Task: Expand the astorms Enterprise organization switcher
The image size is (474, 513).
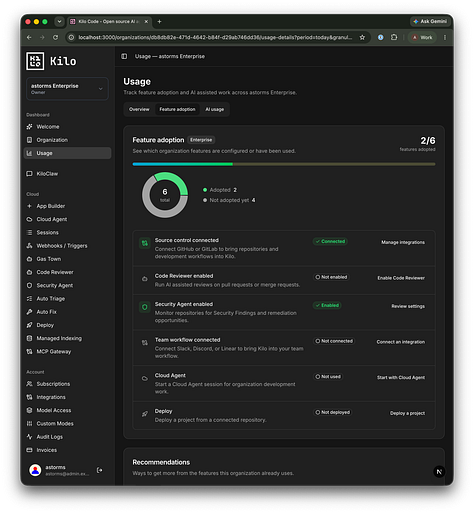Action: pyautogui.click(x=67, y=89)
